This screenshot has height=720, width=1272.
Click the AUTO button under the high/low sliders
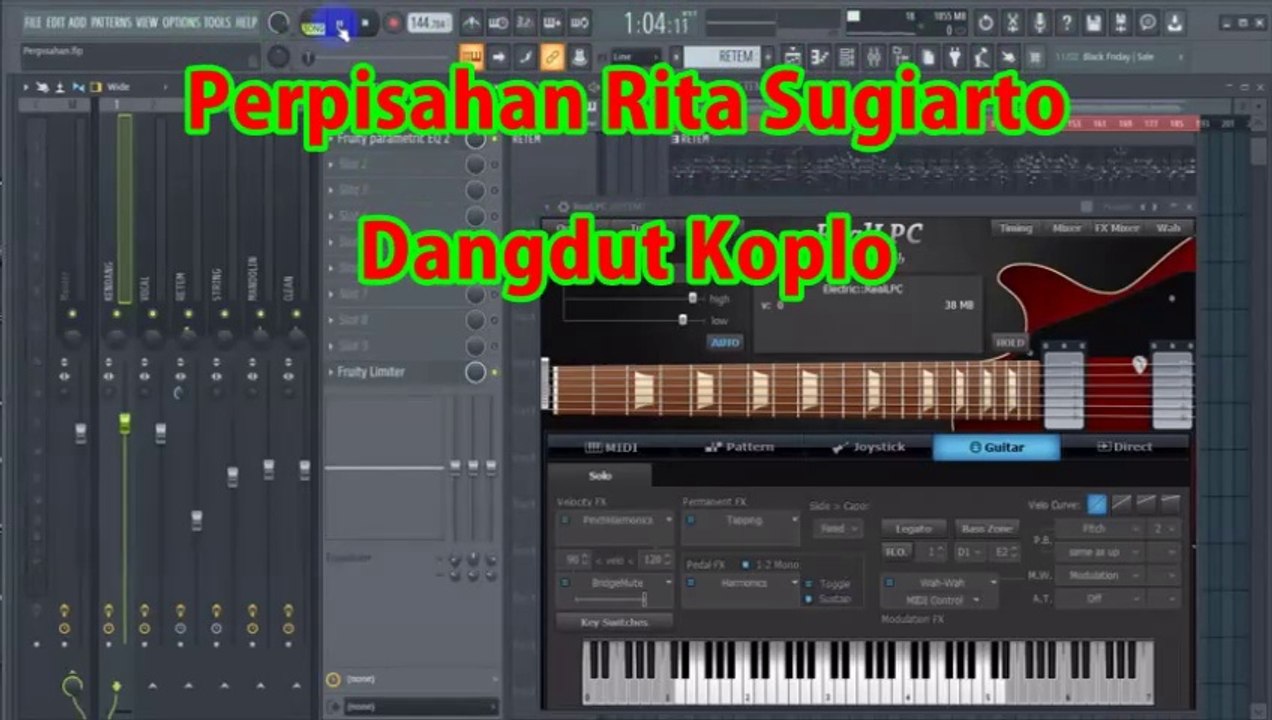tap(725, 343)
